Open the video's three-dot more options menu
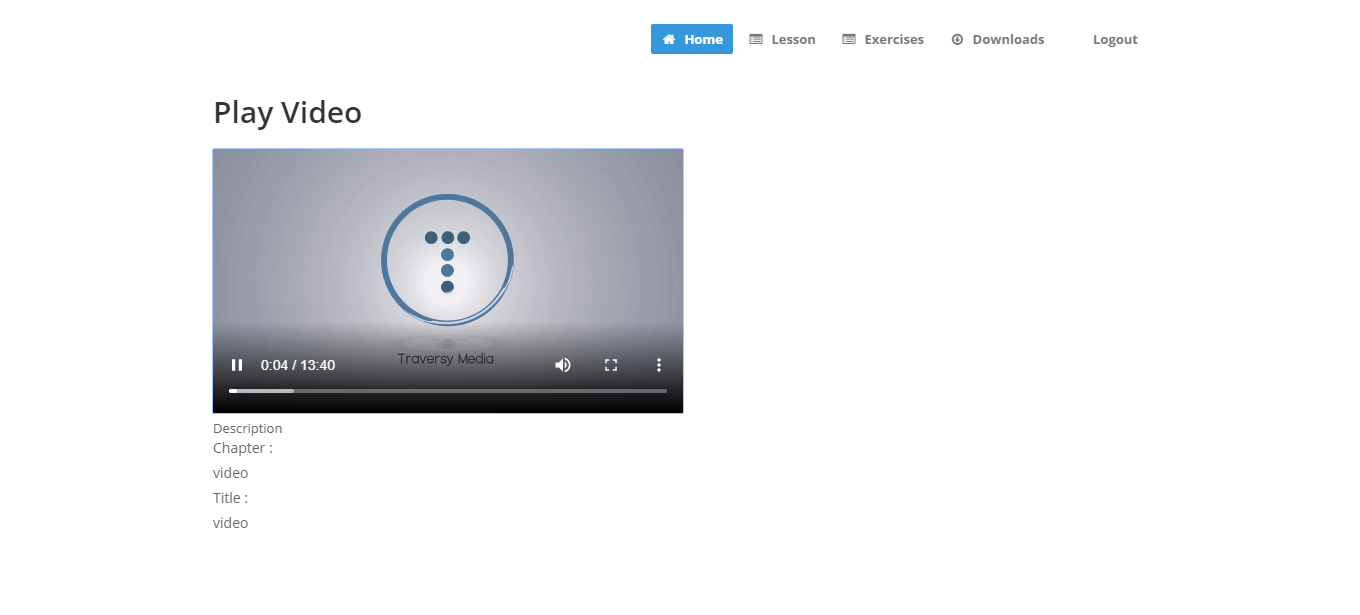Image resolution: width=1360 pixels, height=615 pixels. point(659,365)
